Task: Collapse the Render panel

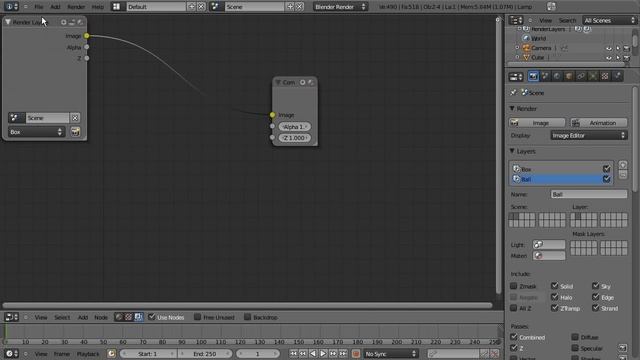Action: click(512, 109)
